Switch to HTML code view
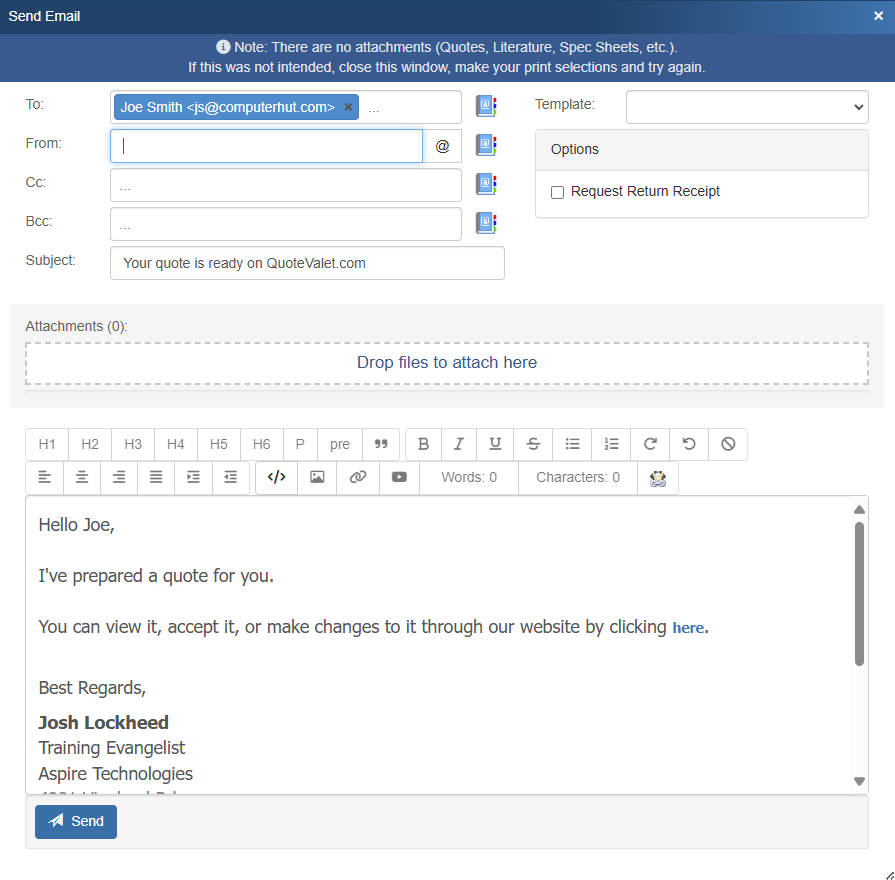Viewport: 895px width, 880px height. point(277,477)
